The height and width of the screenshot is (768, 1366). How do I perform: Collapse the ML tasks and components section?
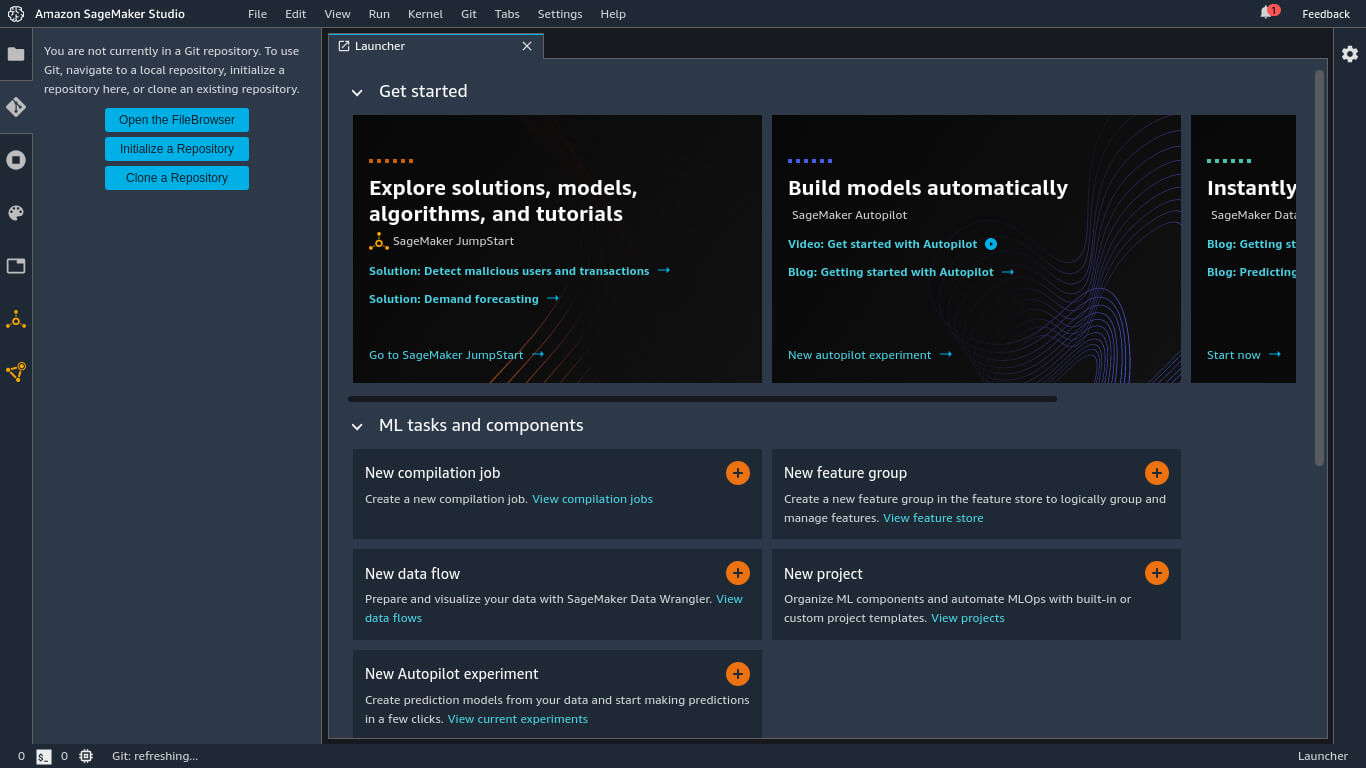click(x=357, y=426)
